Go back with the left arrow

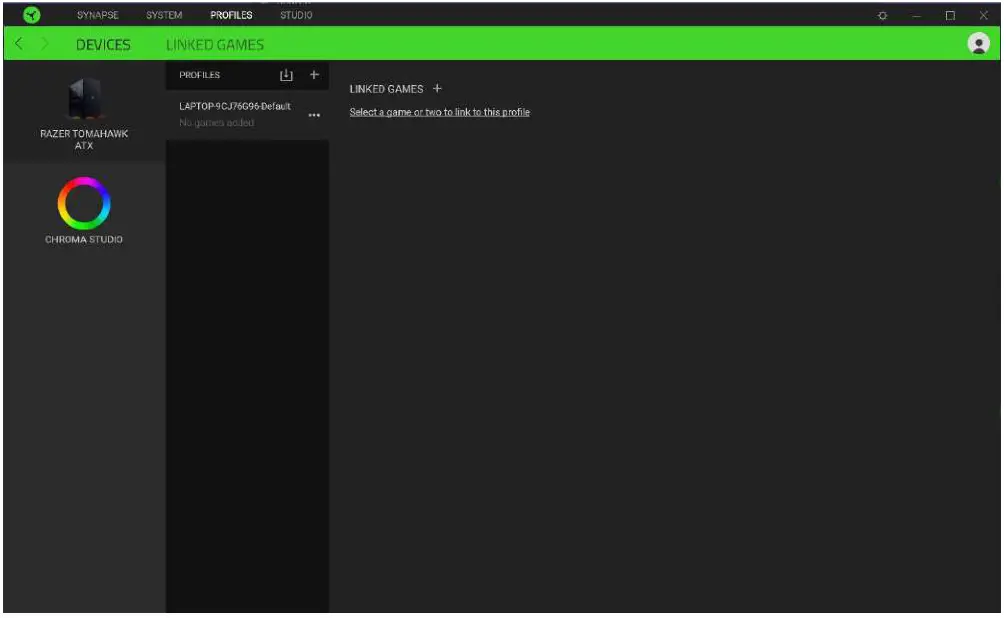tap(19, 44)
